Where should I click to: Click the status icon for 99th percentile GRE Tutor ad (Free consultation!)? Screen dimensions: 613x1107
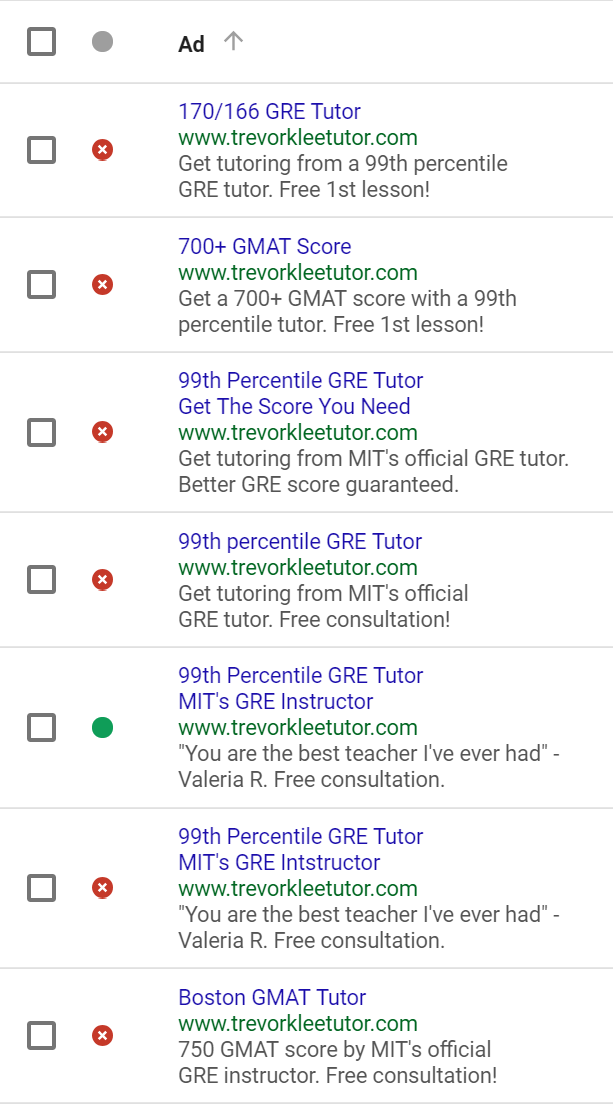click(102, 580)
